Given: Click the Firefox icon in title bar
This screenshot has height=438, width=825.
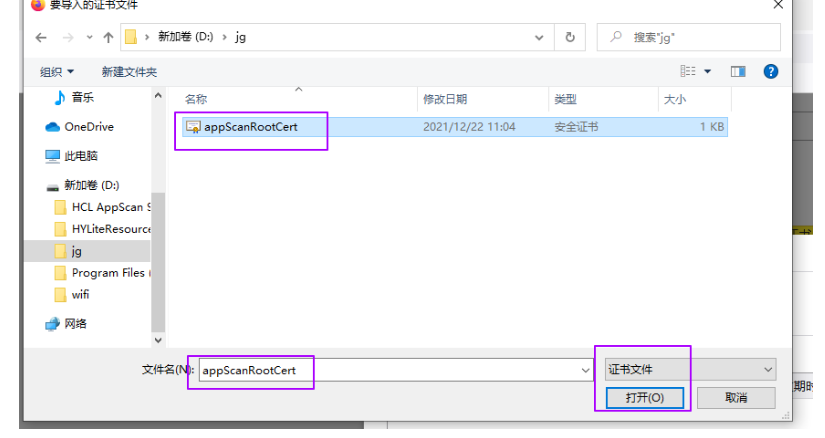Looking at the screenshot, I should (x=37, y=5).
